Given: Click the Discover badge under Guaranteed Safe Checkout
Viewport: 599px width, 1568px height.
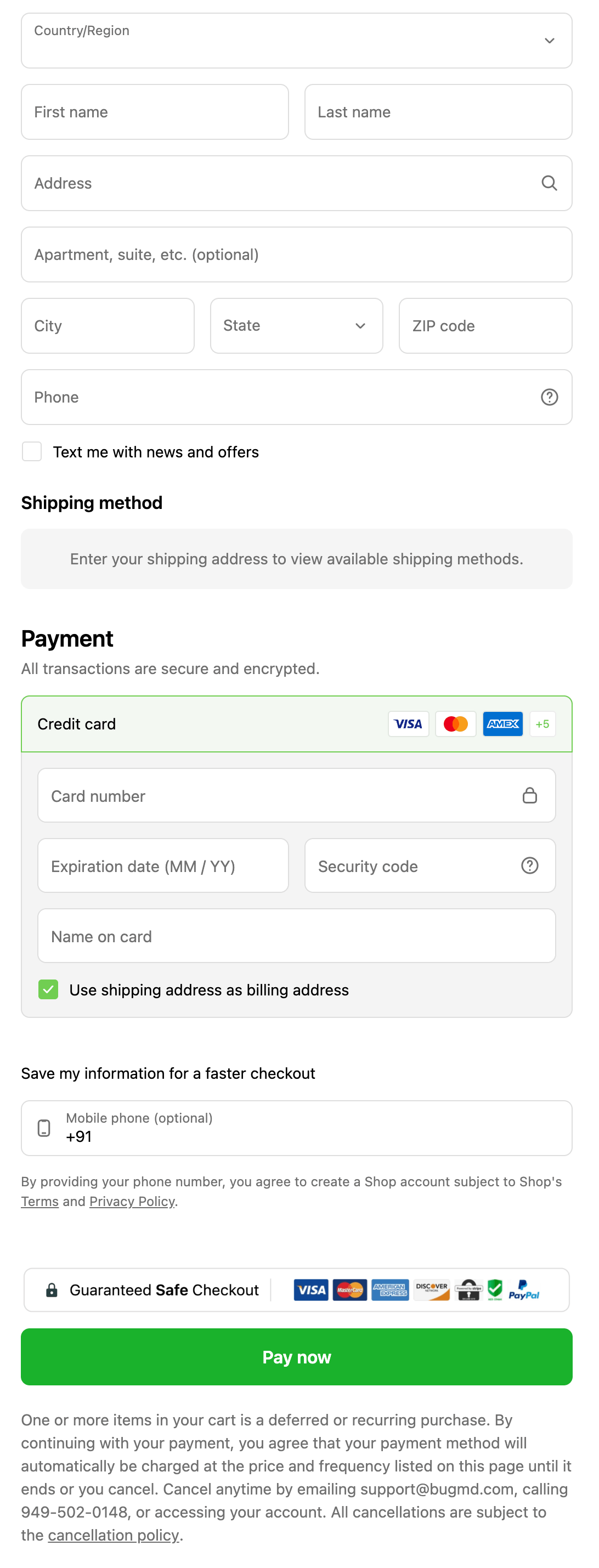Looking at the screenshot, I should (x=431, y=1290).
